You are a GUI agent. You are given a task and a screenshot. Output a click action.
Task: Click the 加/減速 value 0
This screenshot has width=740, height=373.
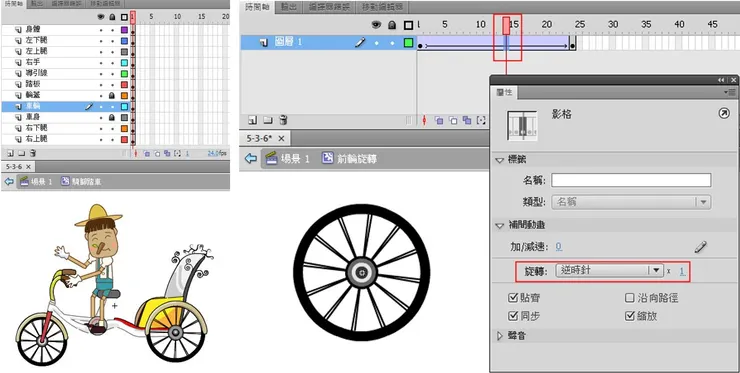558,246
